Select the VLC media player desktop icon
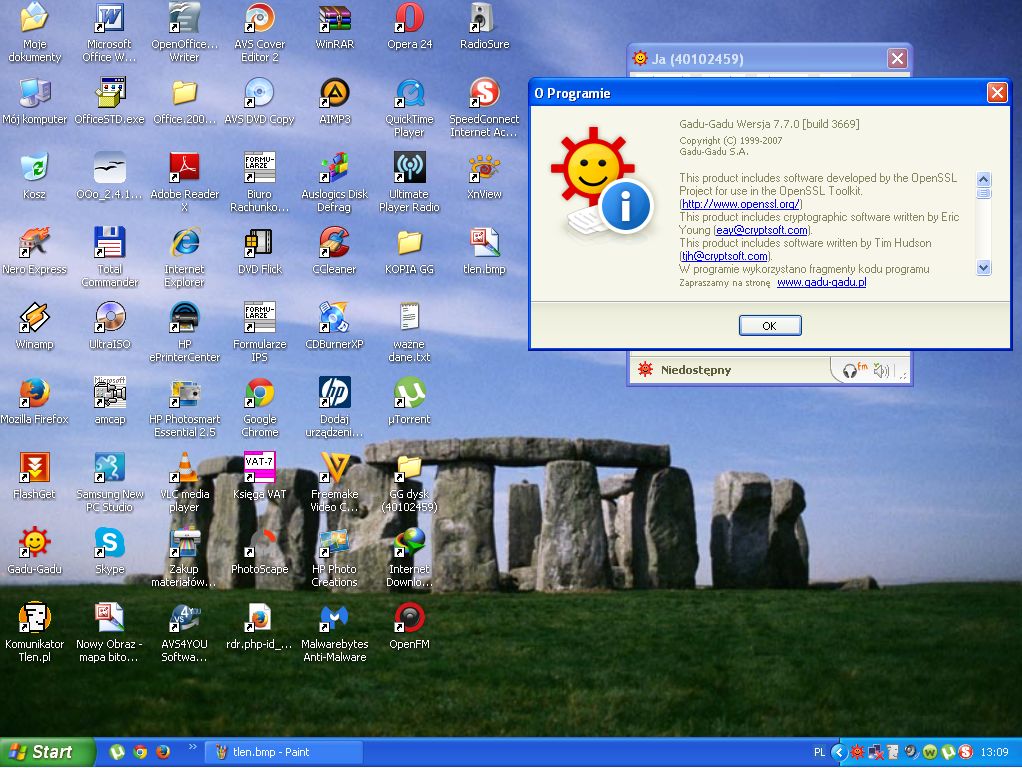 click(x=184, y=482)
